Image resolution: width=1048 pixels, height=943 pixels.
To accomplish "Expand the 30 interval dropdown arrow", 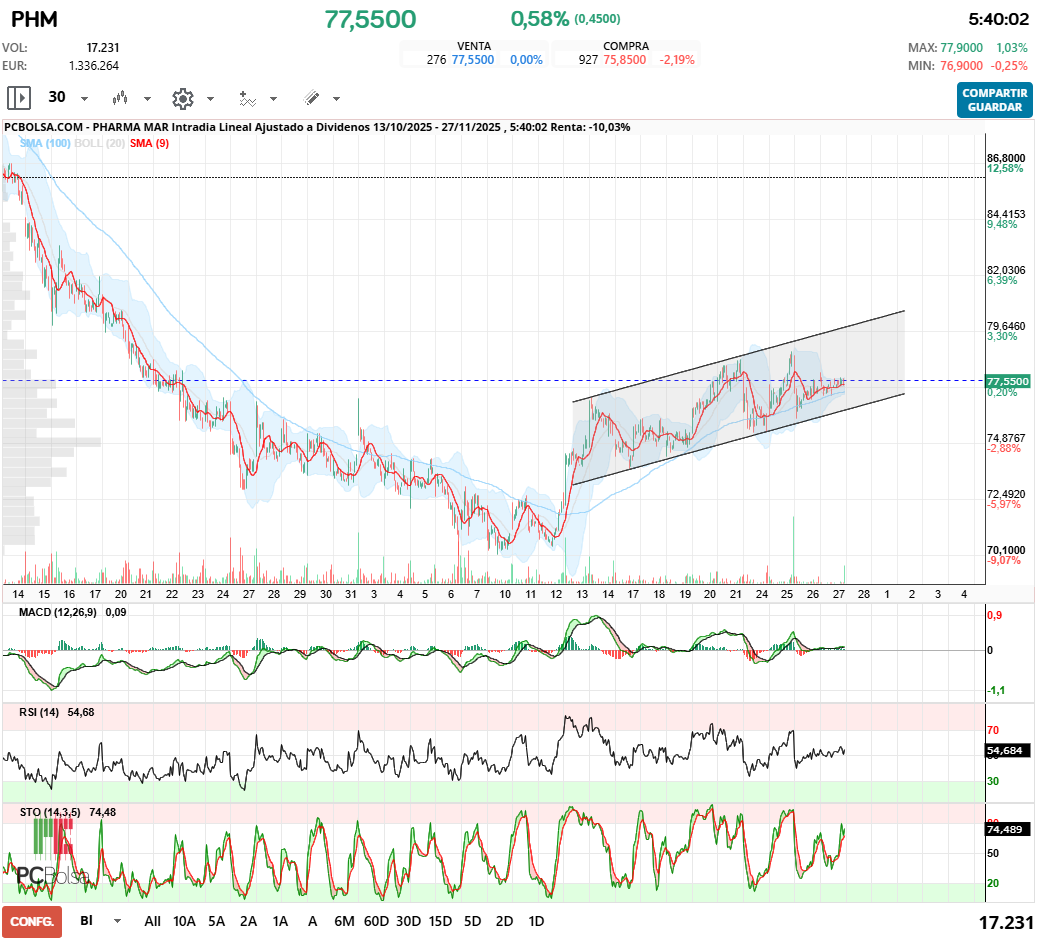I will [x=85, y=99].
